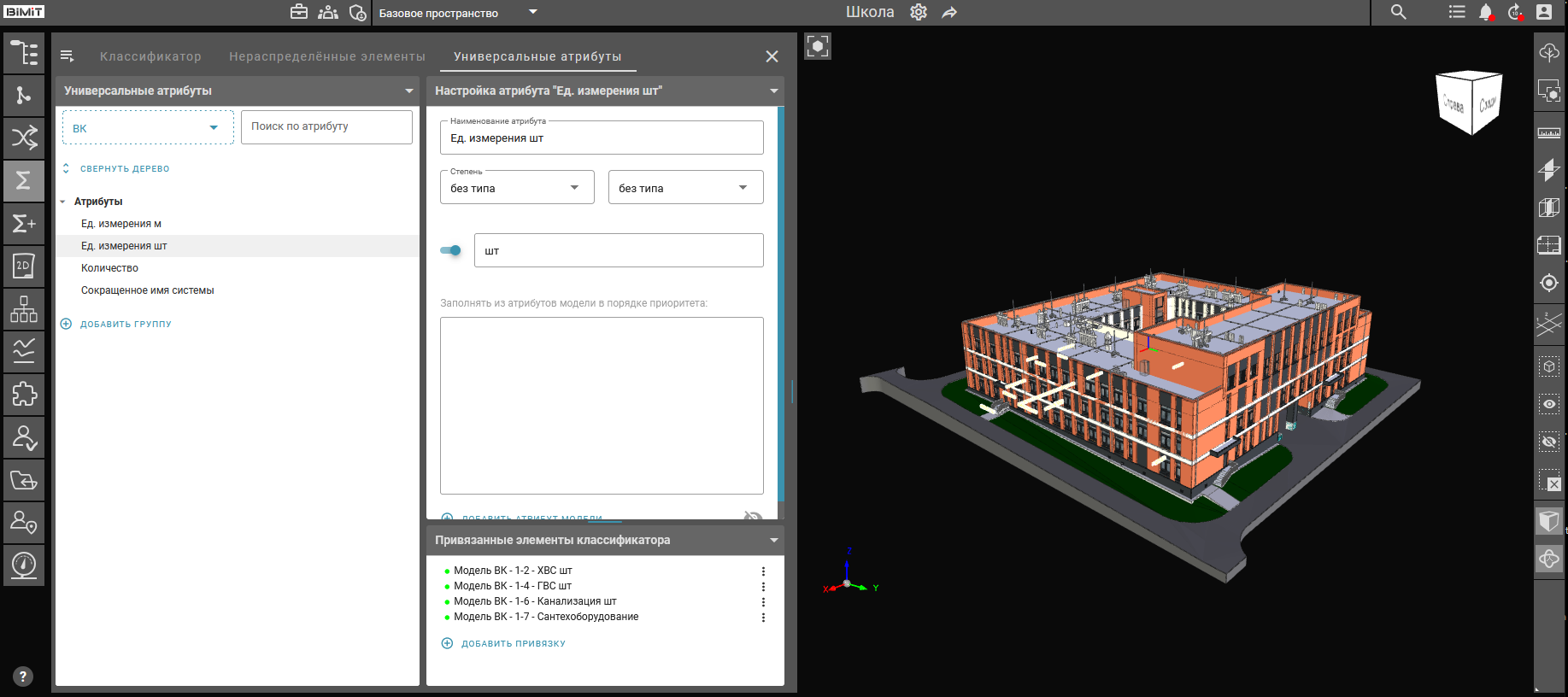Open the user account icon
The height and width of the screenshot is (697, 1568).
1544,12
